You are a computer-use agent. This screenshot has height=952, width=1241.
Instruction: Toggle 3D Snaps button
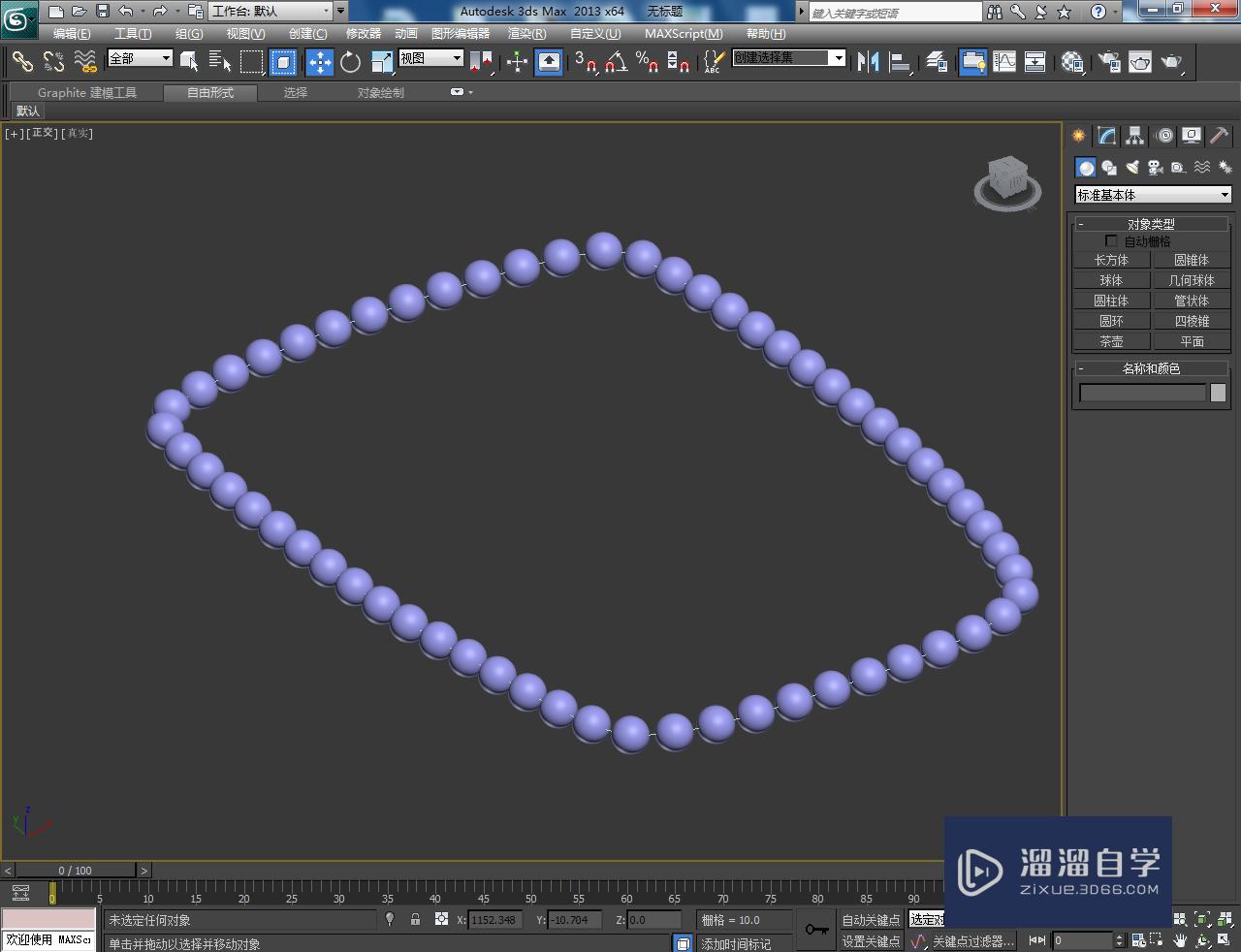(585, 62)
